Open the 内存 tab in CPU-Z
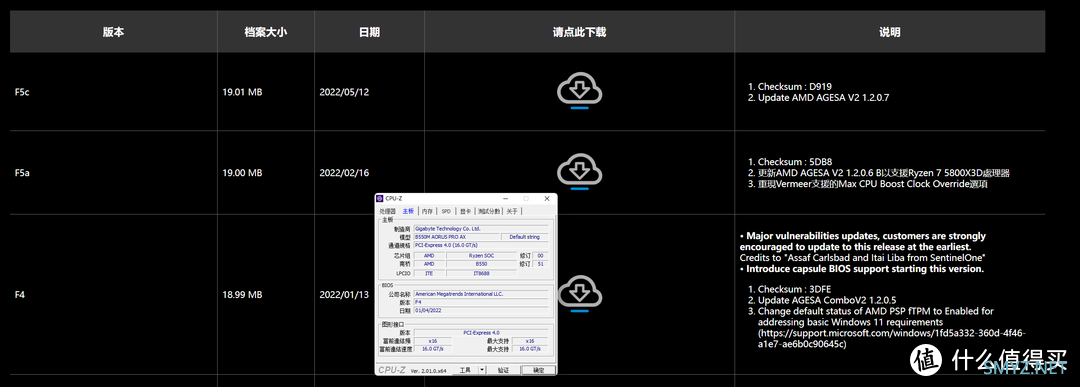The image size is (1080, 387). pos(427,211)
